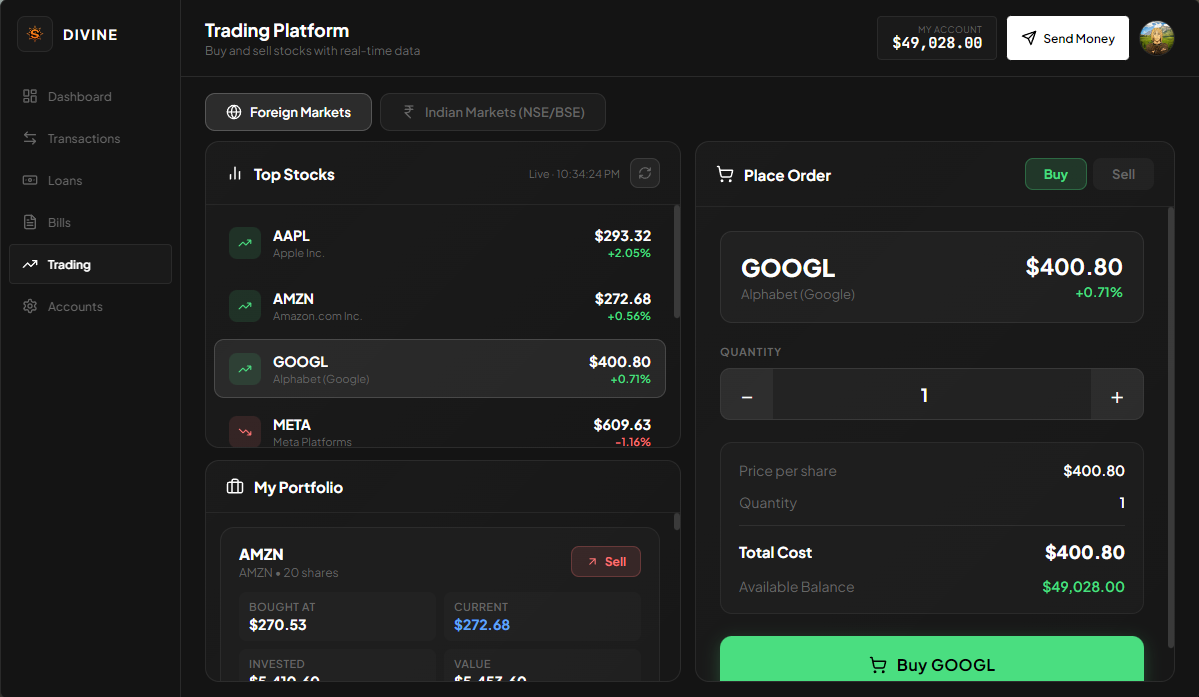The height and width of the screenshot is (697, 1199).
Task: Open Accounts settings in sidebar
Action: (90, 306)
